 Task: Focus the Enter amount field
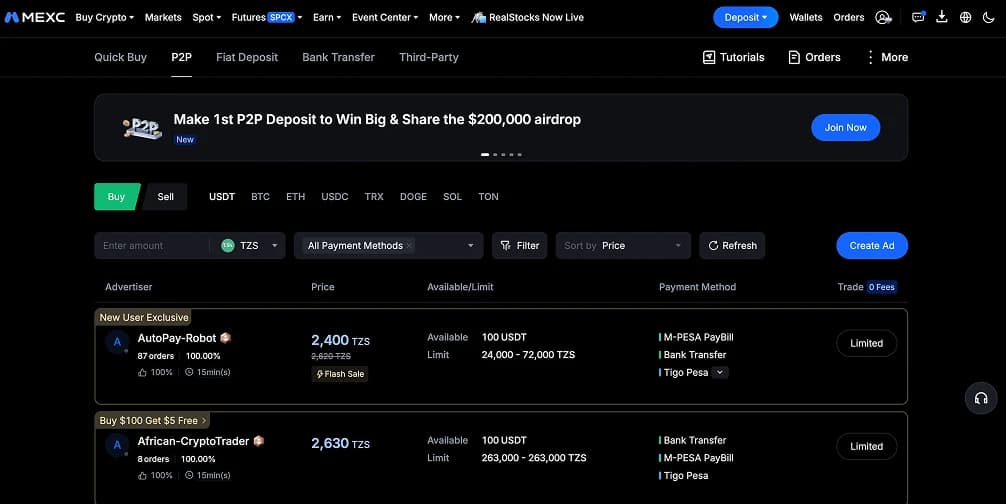click(x=151, y=246)
